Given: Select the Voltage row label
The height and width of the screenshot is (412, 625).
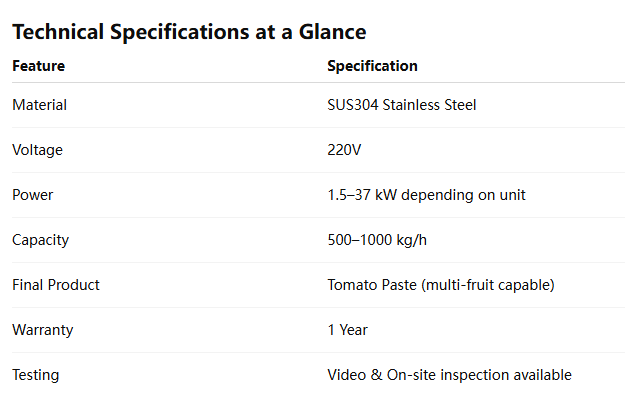Looking at the screenshot, I should (x=37, y=150).
